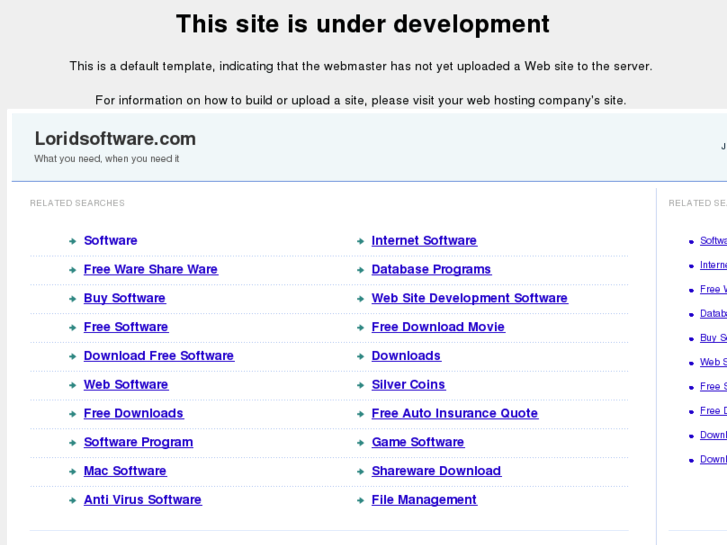Open the Download Free Software link

[159, 356]
